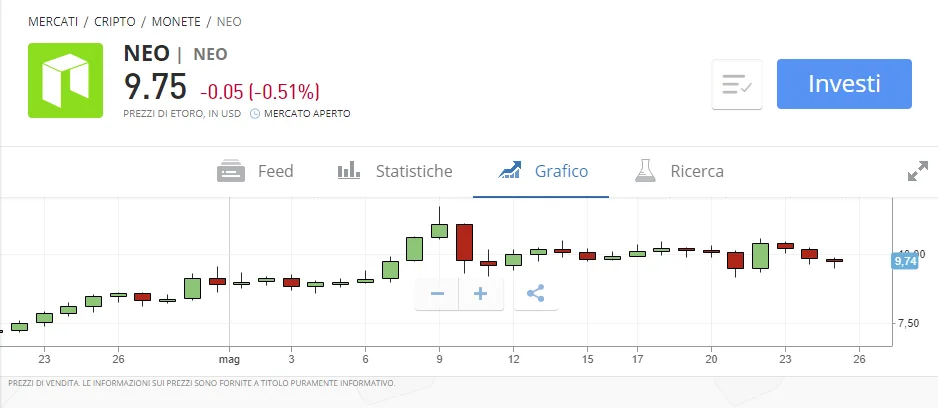Image resolution: width=938 pixels, height=408 pixels.
Task: Switch to the Statistiche tab
Action: [x=395, y=172]
